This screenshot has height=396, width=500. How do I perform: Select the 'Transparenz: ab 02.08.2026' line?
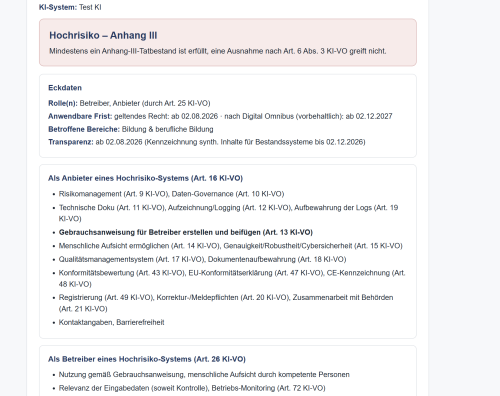(x=207, y=142)
